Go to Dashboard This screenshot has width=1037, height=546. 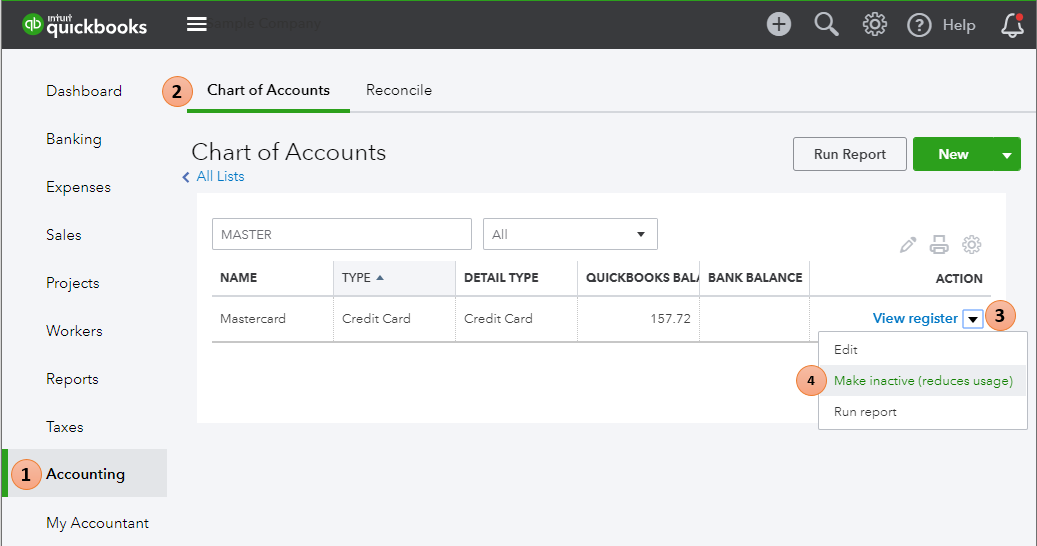[84, 91]
